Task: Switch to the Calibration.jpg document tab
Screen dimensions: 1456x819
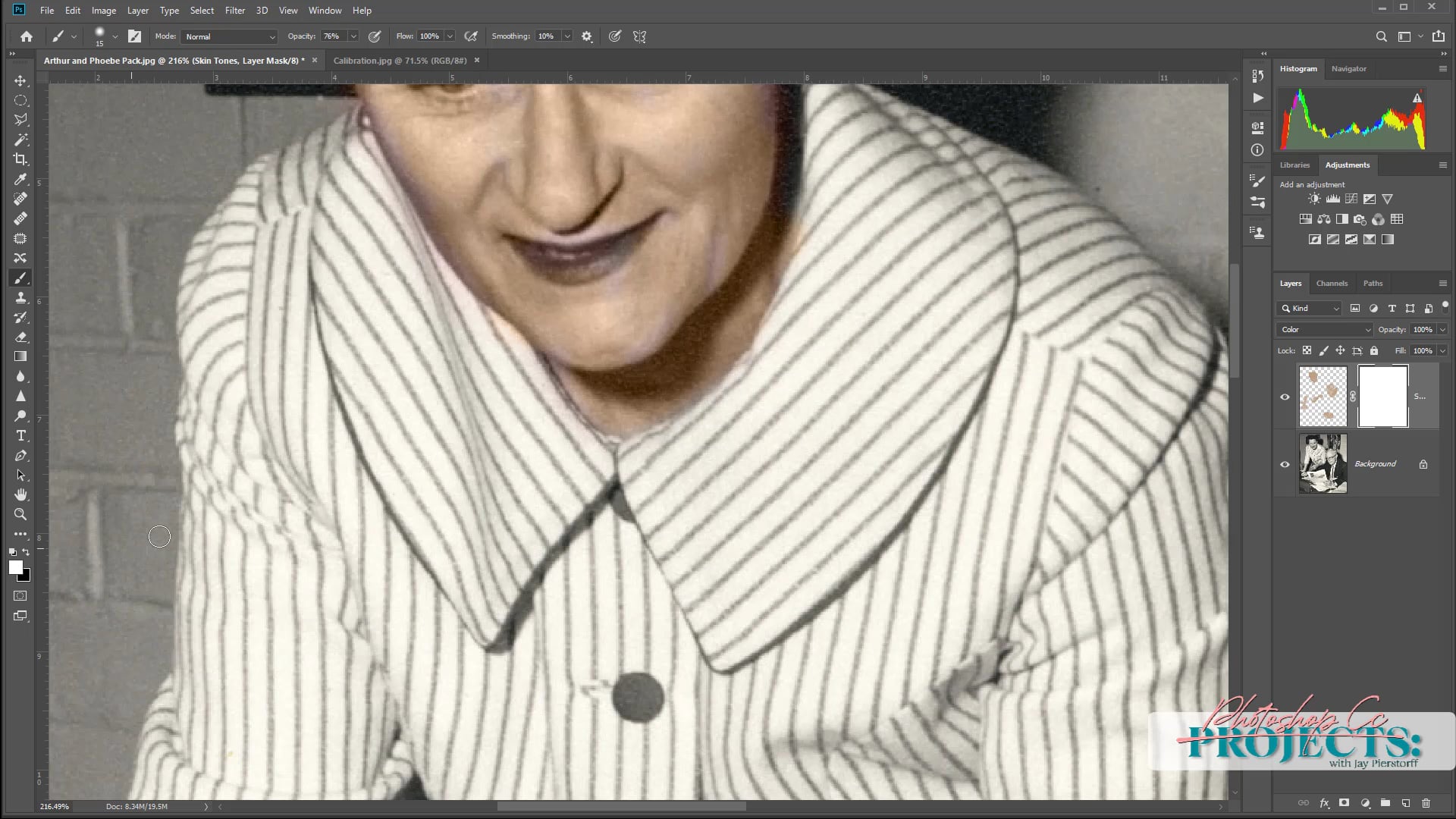Action: (x=400, y=60)
